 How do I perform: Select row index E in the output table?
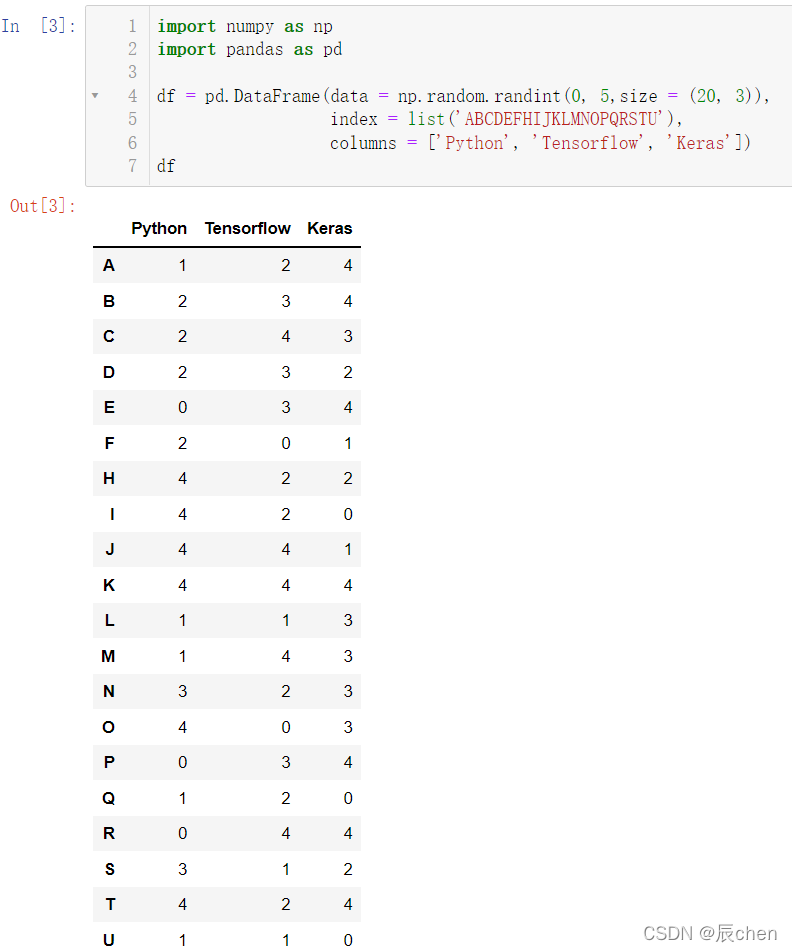coord(109,407)
